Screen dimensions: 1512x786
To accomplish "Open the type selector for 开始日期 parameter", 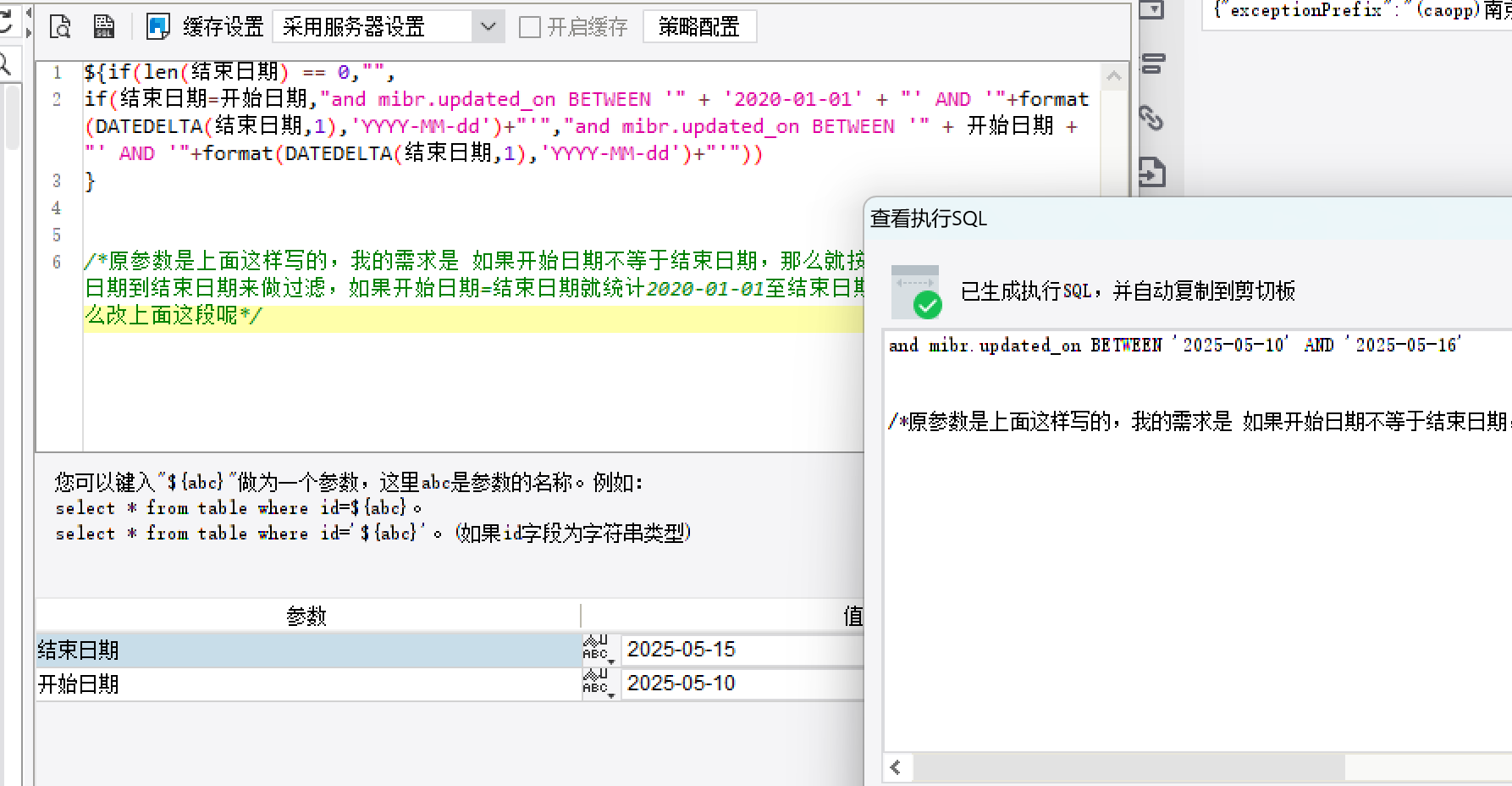I will (x=597, y=684).
